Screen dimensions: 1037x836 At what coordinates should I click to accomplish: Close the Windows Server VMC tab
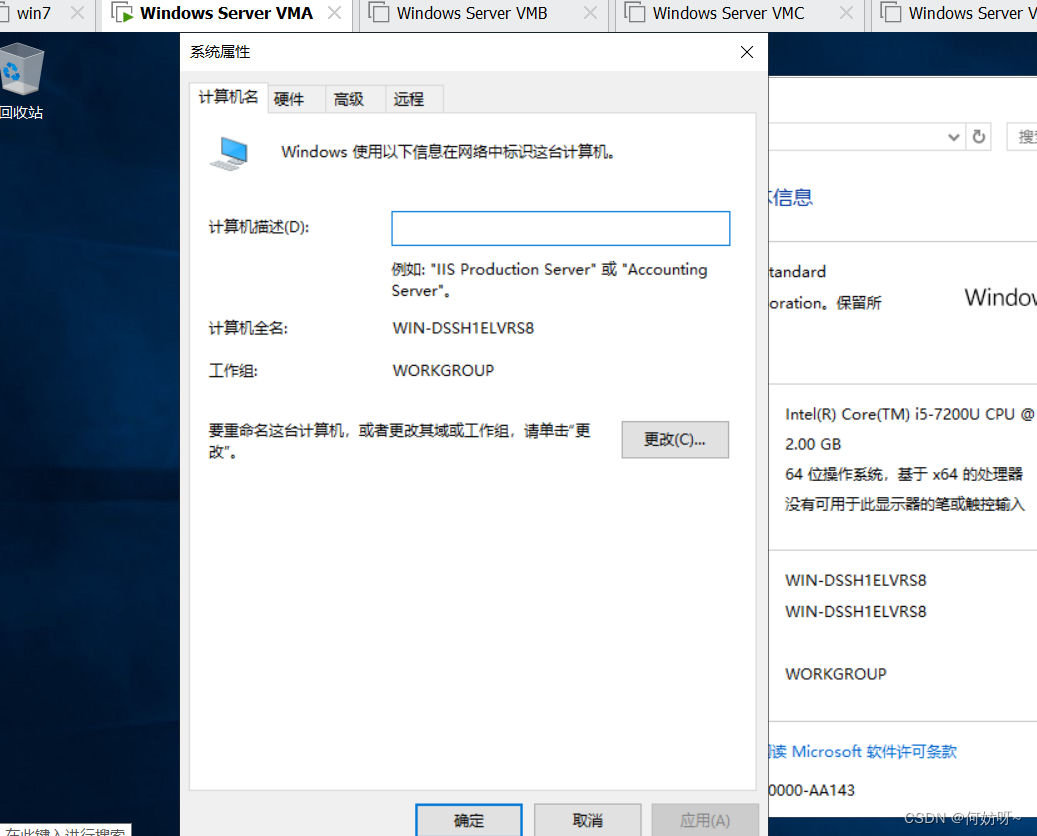tap(846, 13)
